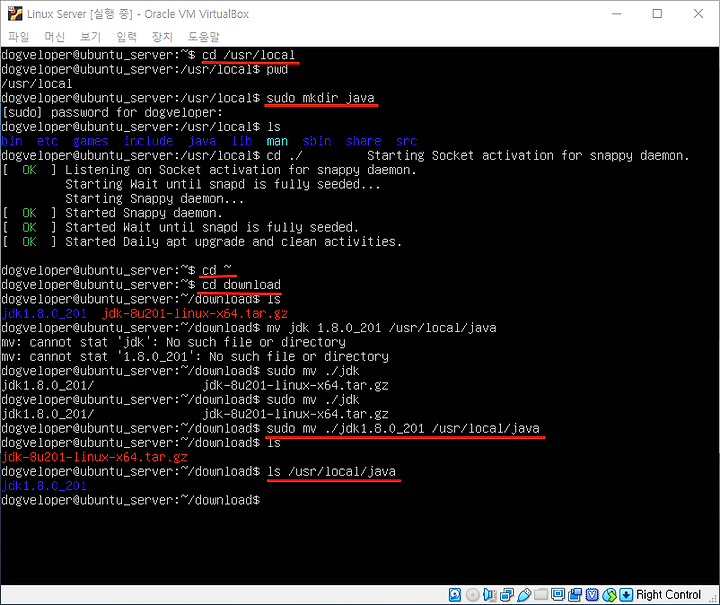The width and height of the screenshot is (720, 605).
Task: Click the blue 'games' directory name
Action: (x=90, y=141)
